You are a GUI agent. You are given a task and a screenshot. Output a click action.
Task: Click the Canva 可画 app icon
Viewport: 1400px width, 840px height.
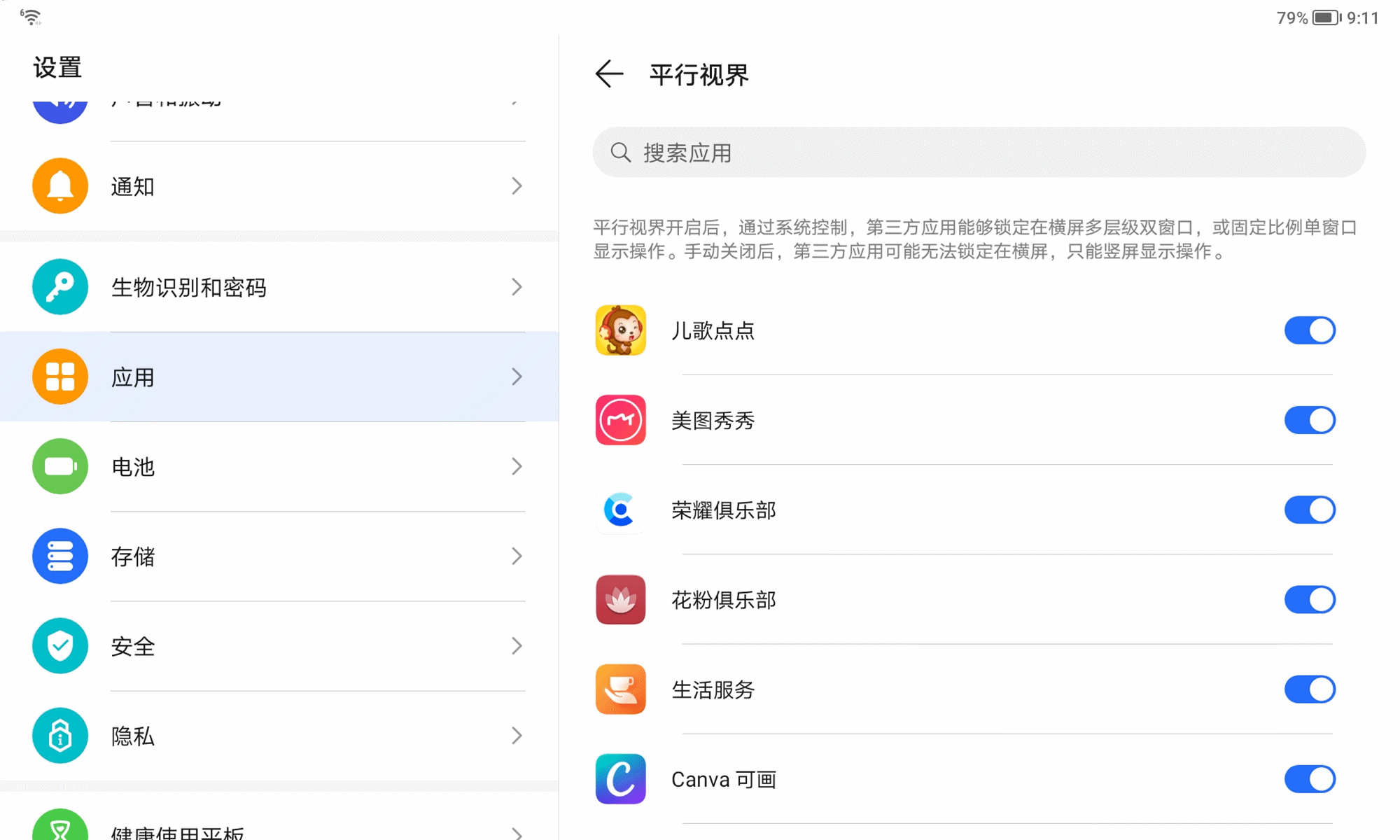tap(620, 779)
